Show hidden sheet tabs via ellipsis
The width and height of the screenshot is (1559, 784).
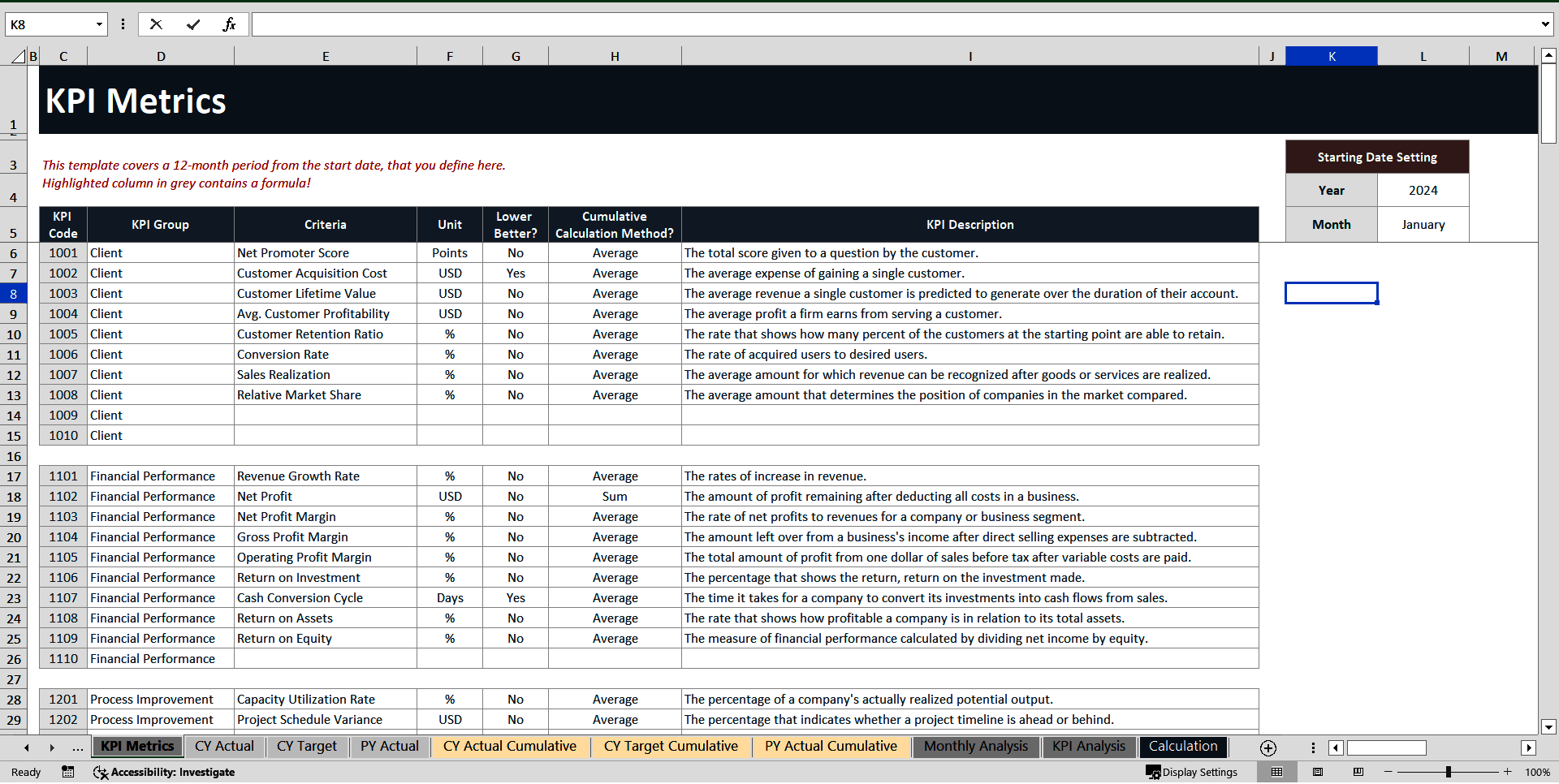click(x=77, y=747)
